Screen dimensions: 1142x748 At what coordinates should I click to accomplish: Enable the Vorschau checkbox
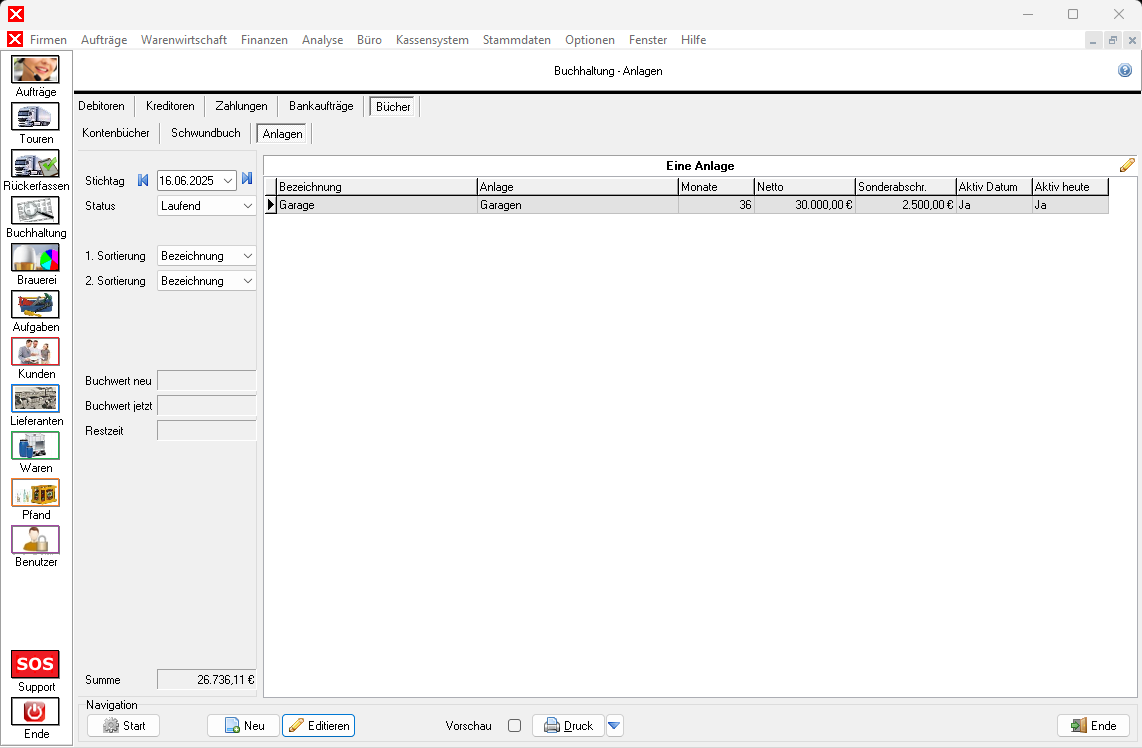(514, 726)
